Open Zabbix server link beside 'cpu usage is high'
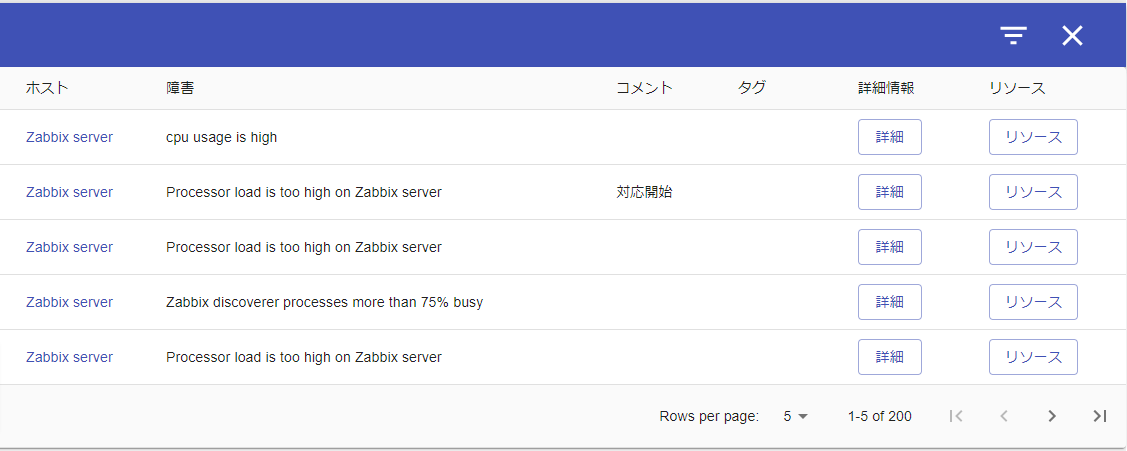 pos(69,137)
